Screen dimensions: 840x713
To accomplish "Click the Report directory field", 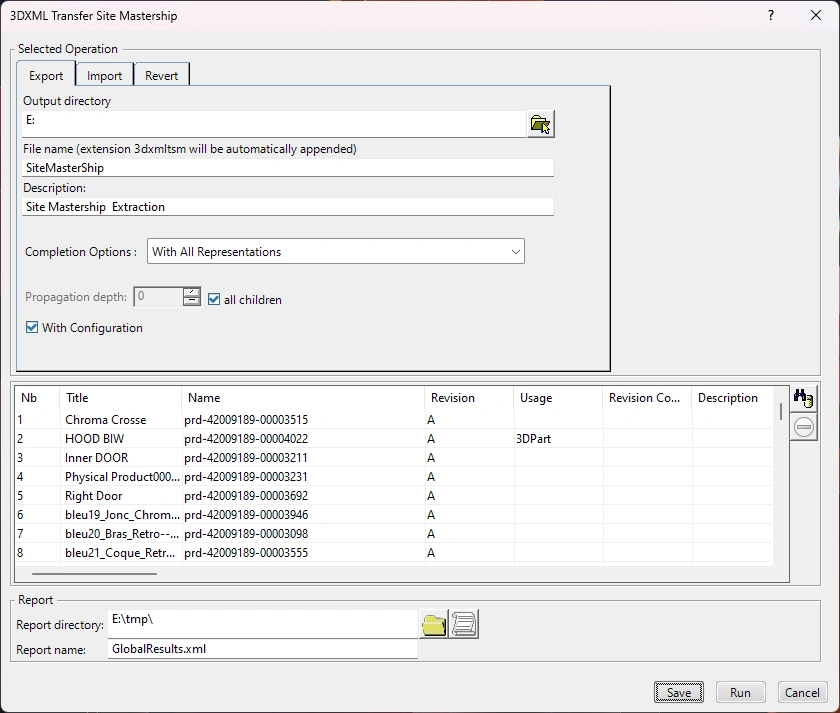I will [x=262, y=624].
